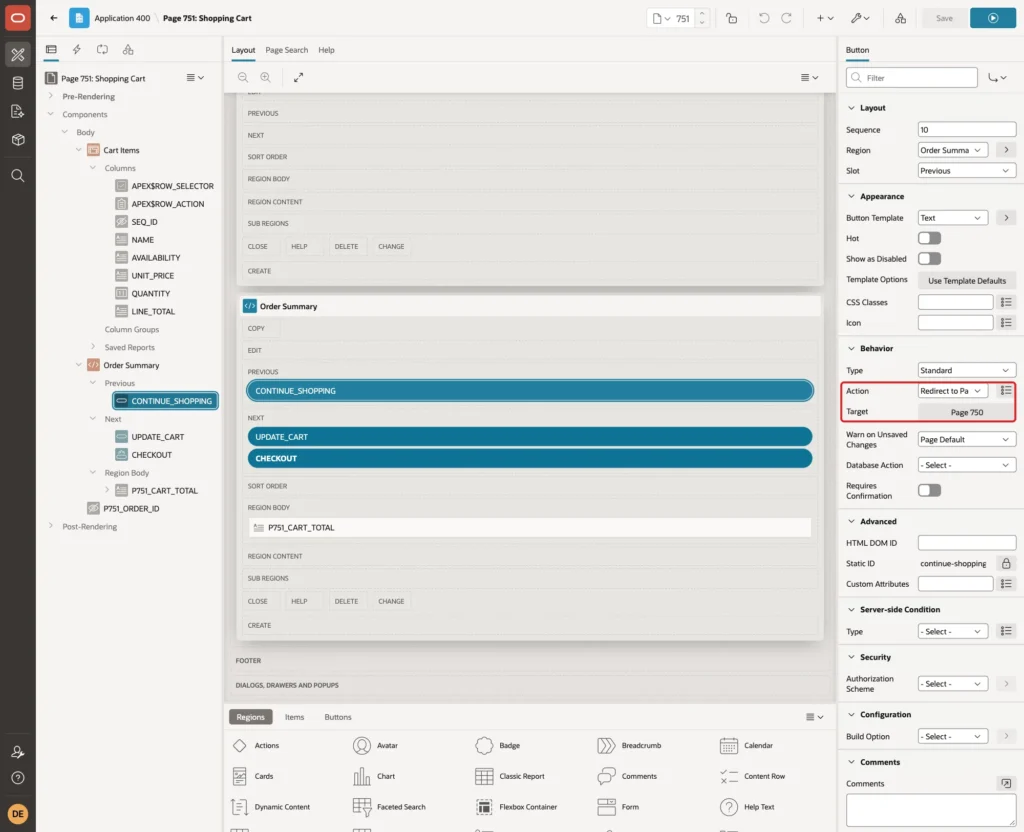Open the App Builder icon in sidebar
Viewport: 1024px width, 832px height.
pos(18,55)
